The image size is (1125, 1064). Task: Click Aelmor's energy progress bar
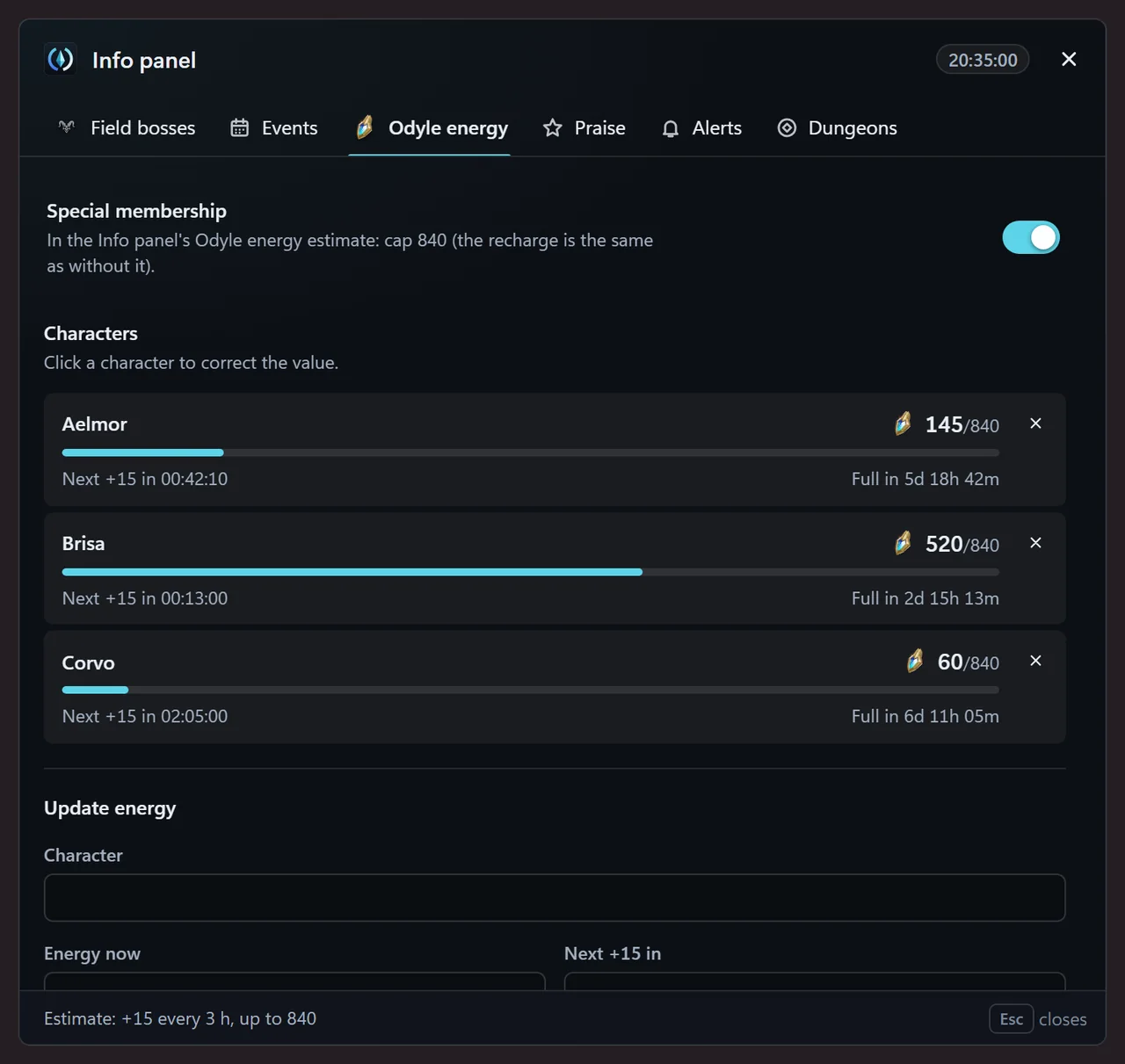[531, 452]
